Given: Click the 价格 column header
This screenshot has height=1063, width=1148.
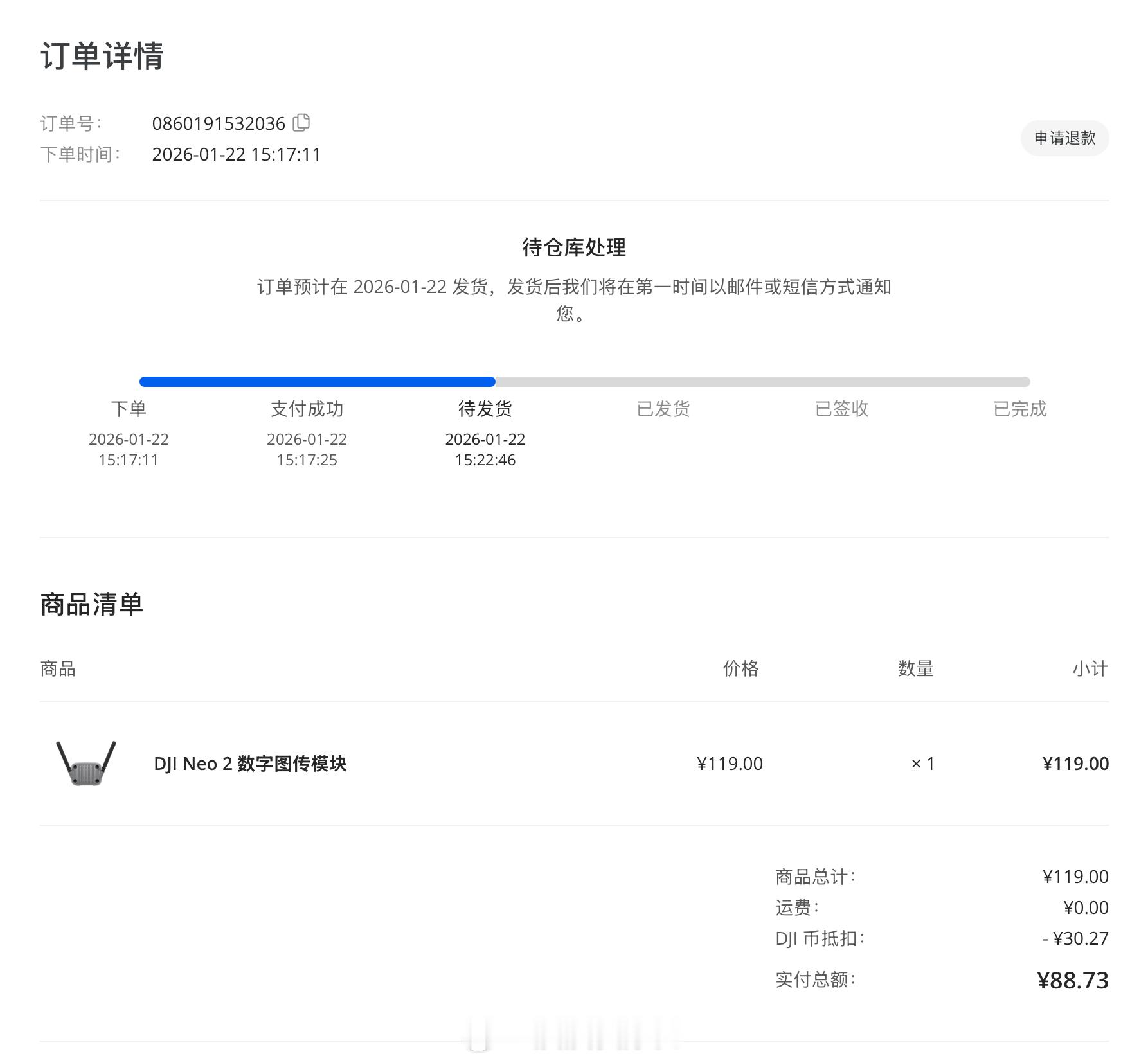Looking at the screenshot, I should 740,668.
